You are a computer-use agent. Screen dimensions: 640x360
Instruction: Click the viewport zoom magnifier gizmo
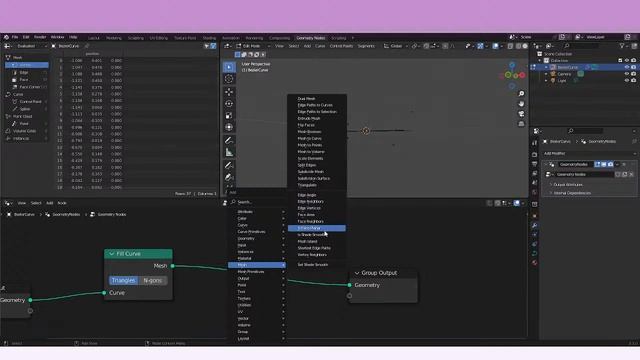(x=521, y=94)
